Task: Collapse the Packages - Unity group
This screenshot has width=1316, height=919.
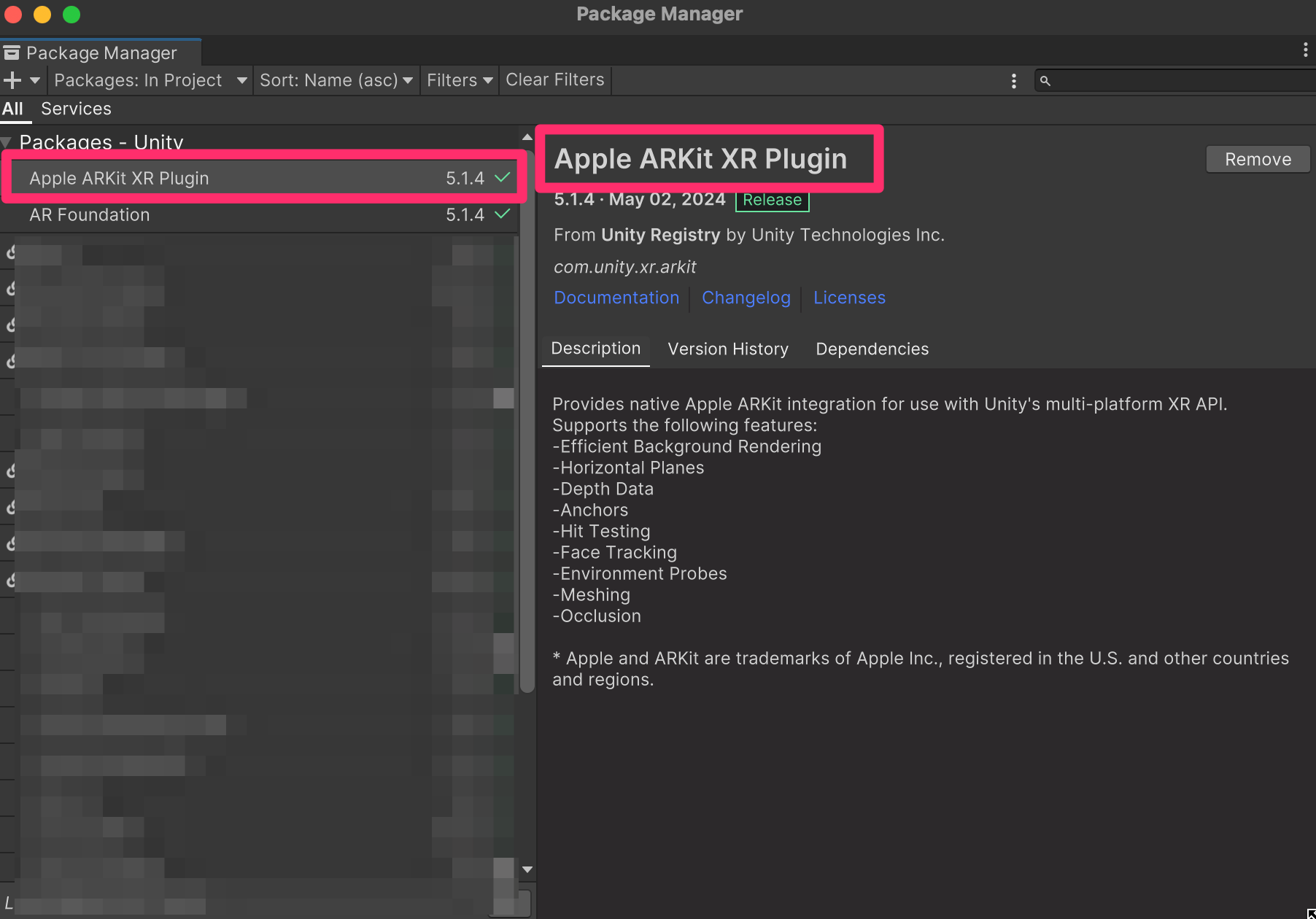Action: (x=6, y=142)
